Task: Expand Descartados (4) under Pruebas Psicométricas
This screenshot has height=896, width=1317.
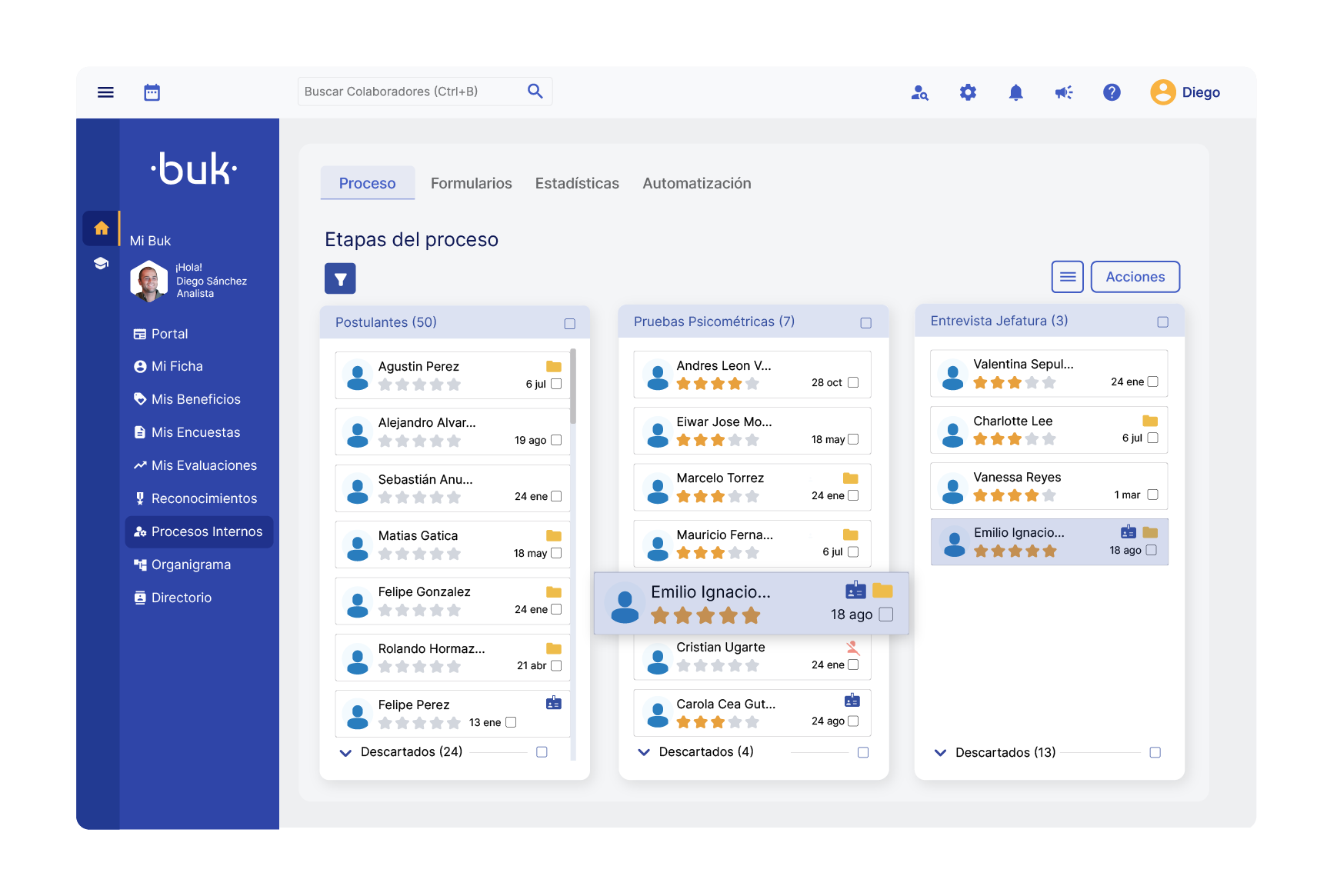Action: 644,752
